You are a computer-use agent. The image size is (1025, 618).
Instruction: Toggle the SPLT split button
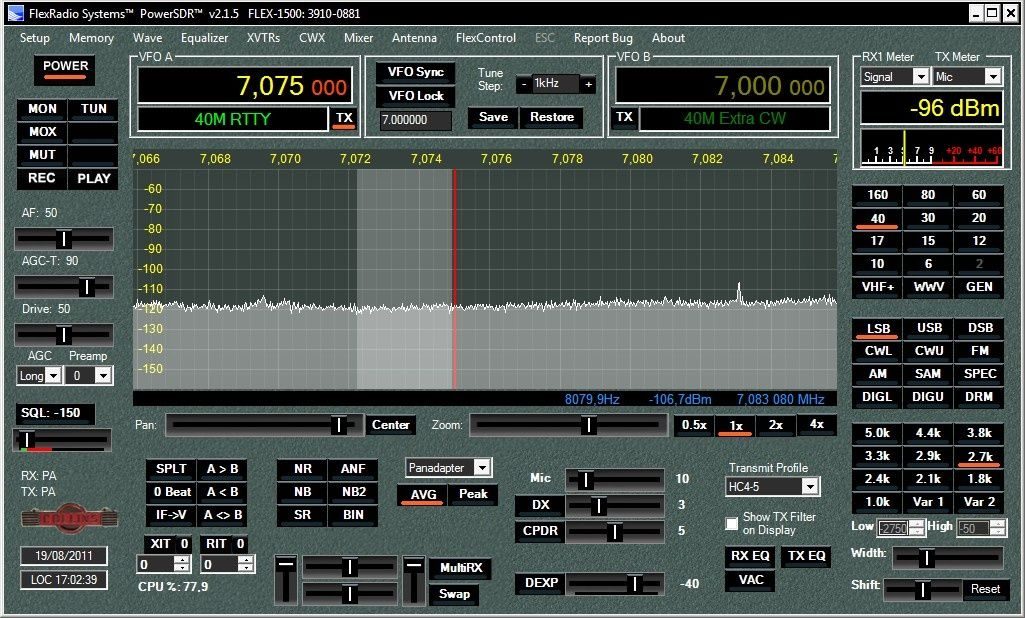tap(171, 469)
